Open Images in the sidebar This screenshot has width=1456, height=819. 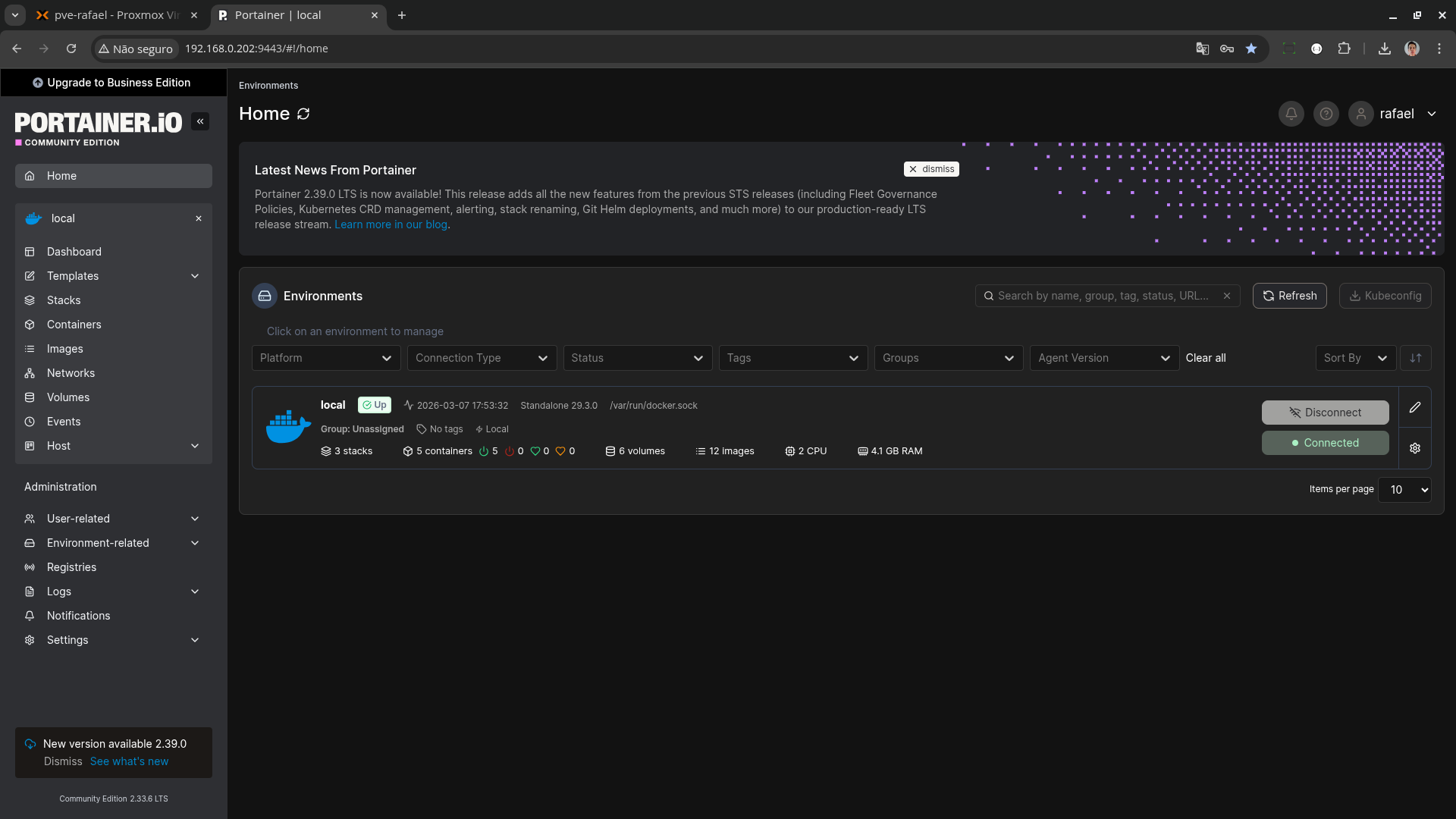pyautogui.click(x=114, y=349)
